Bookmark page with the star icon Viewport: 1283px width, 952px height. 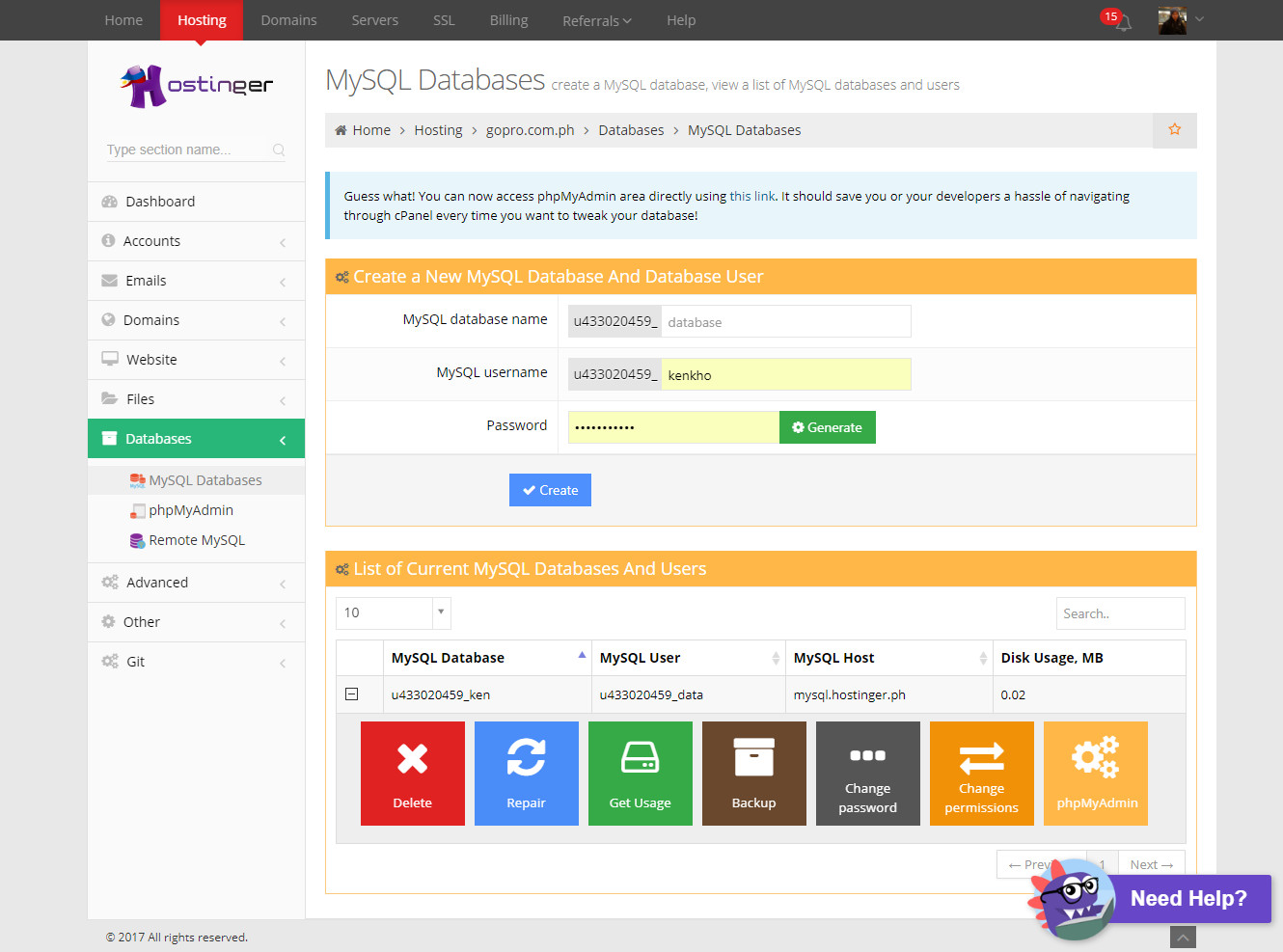1174,129
